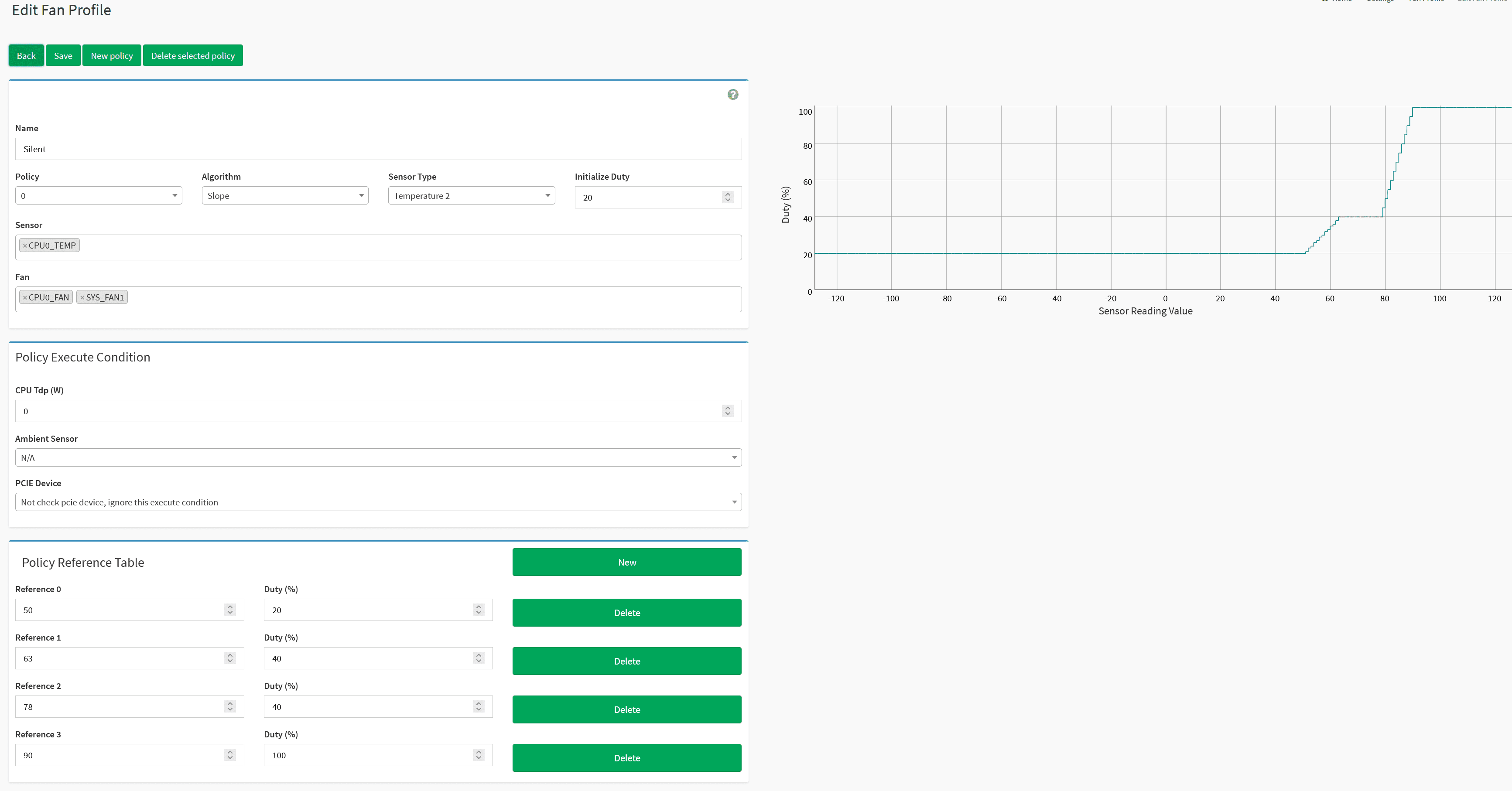Delete the Reference 2 row
The image size is (1512, 791).
point(626,709)
